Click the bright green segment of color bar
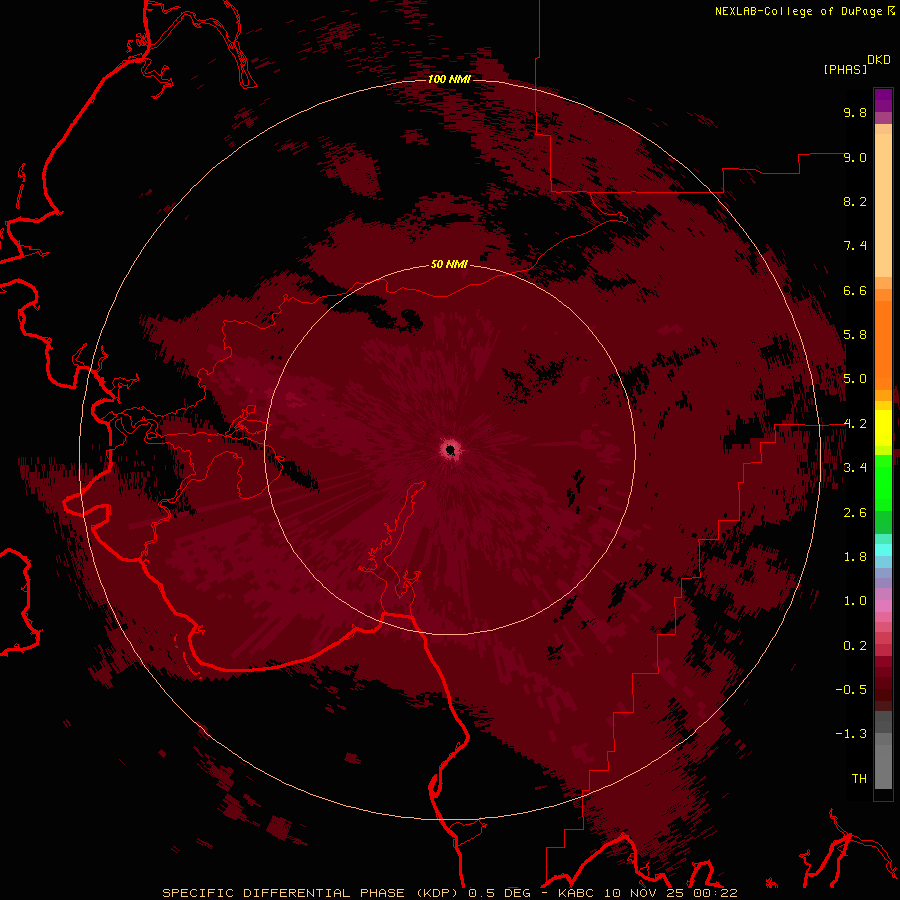Image resolution: width=900 pixels, height=900 pixels. pos(883,482)
